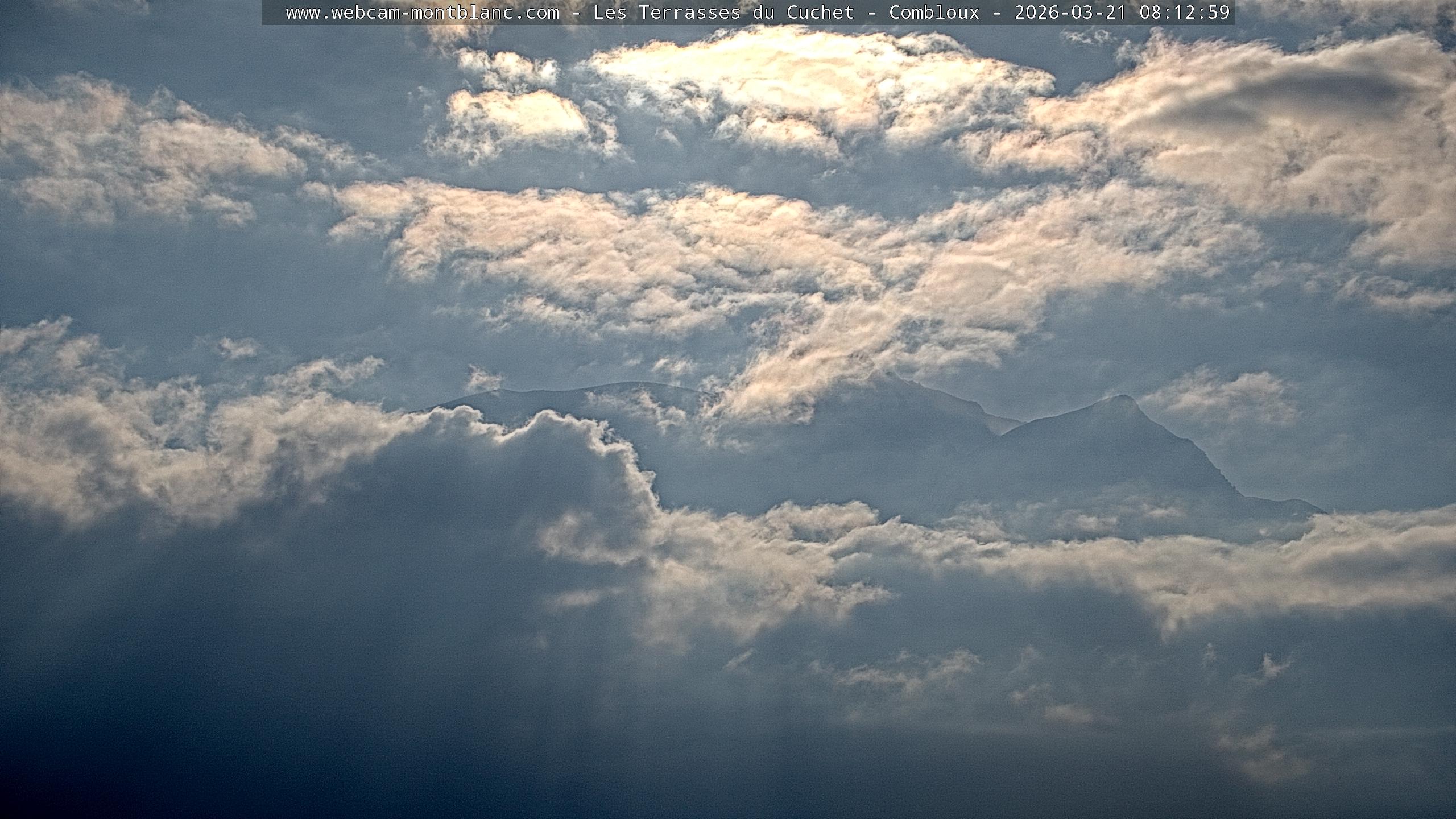
Task: Click the 'Combloux' location label
Action: tap(934, 13)
